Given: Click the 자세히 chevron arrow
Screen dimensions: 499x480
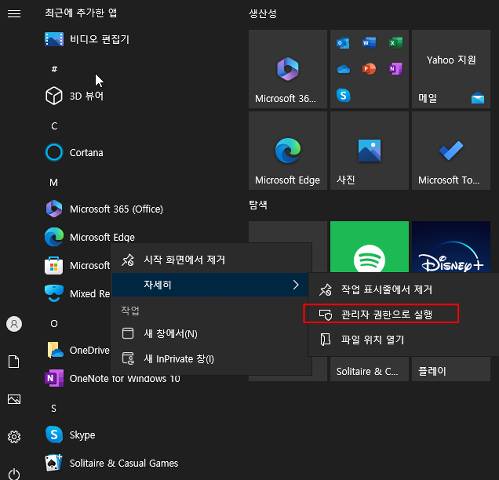Looking at the screenshot, I should (295, 285).
